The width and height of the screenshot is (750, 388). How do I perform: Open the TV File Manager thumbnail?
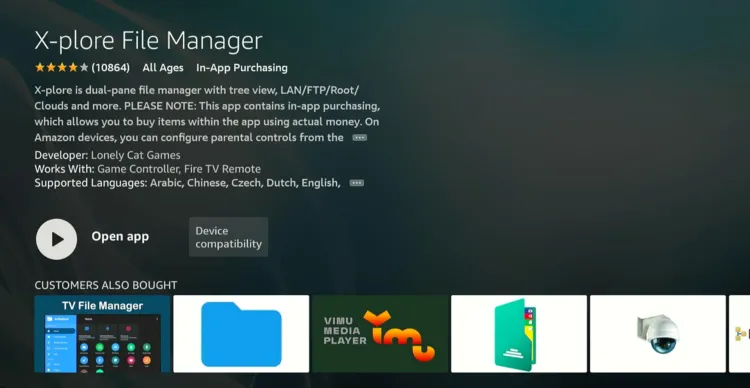[x=102, y=333]
